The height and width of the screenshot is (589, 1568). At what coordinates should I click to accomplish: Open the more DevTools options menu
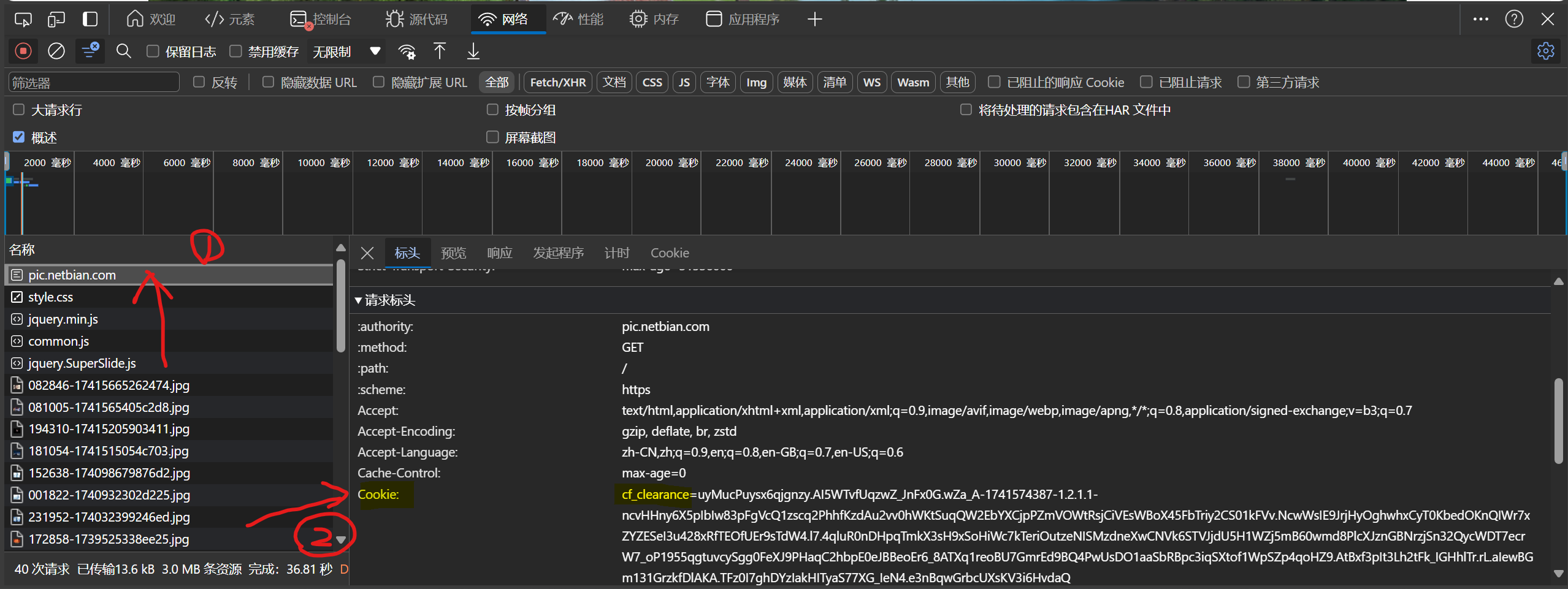(1481, 19)
